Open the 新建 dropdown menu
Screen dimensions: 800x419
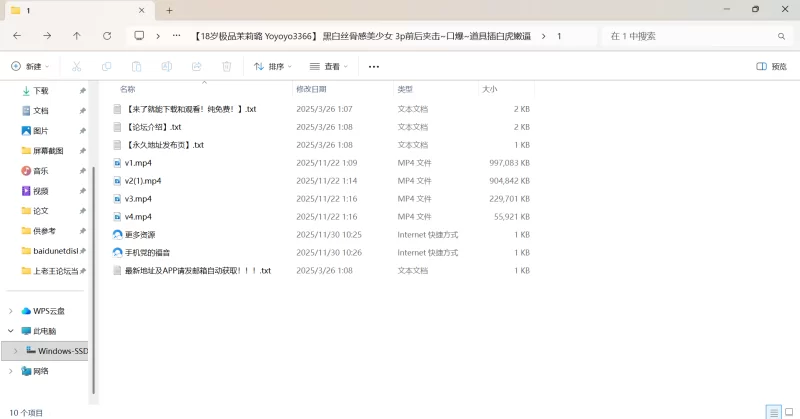[30, 66]
